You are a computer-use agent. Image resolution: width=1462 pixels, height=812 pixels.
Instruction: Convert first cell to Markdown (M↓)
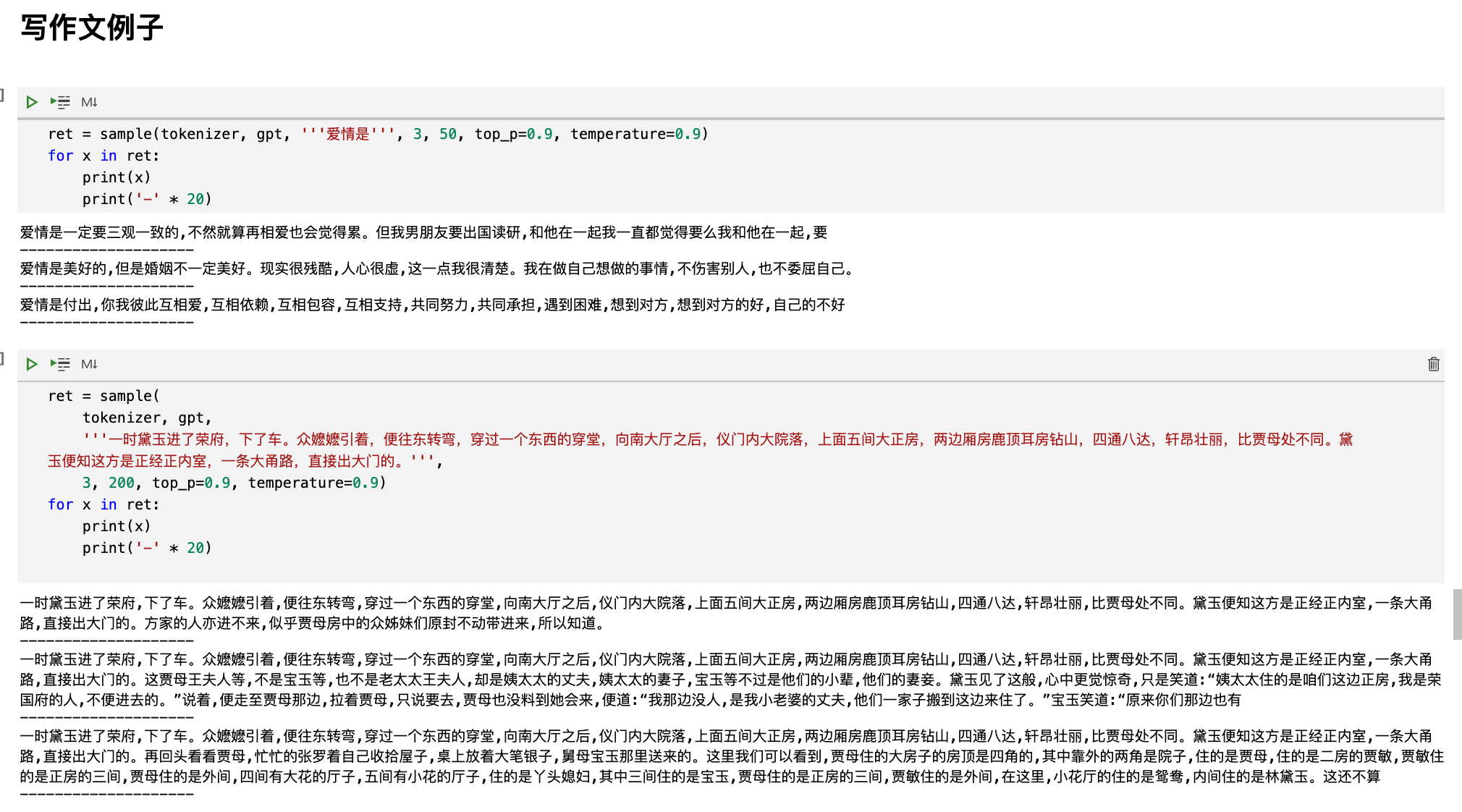(89, 102)
